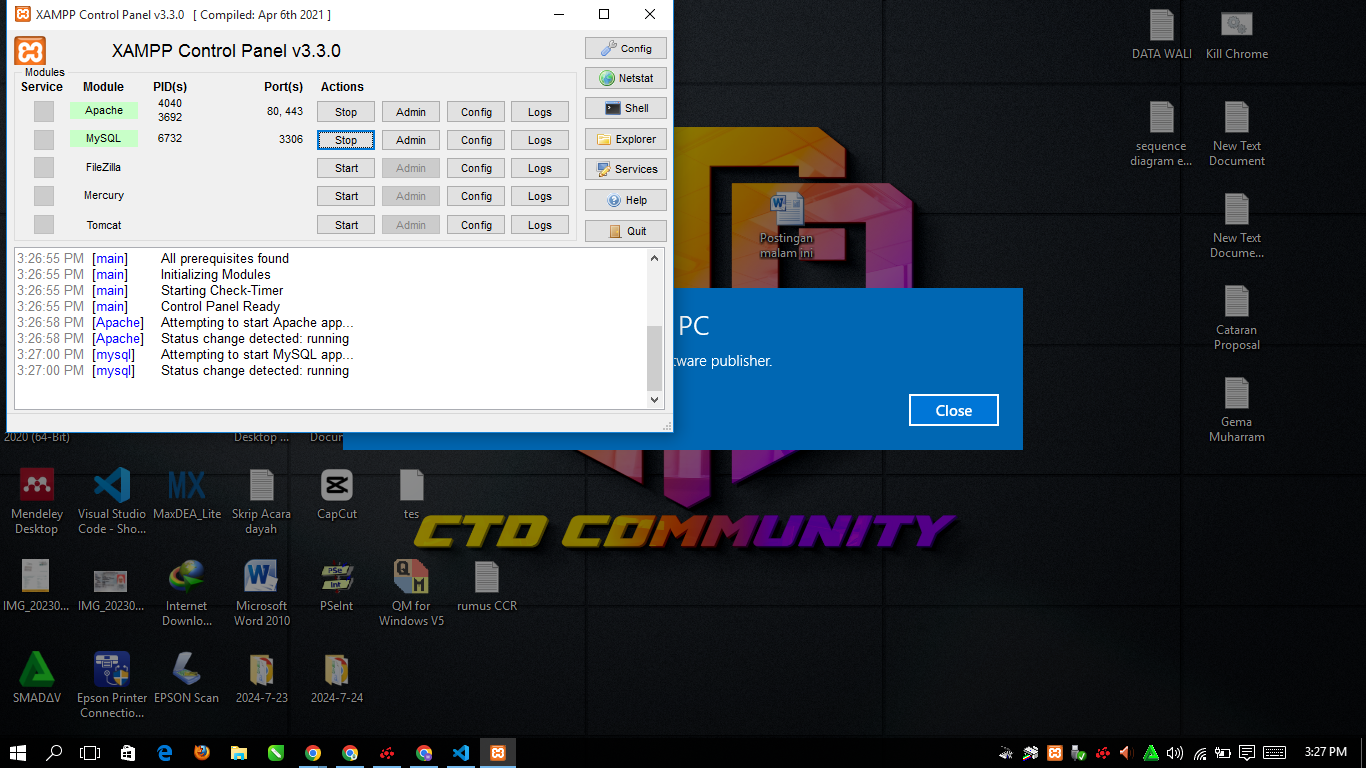Click the XAMPP log scrollbar up arrow

tap(655, 258)
